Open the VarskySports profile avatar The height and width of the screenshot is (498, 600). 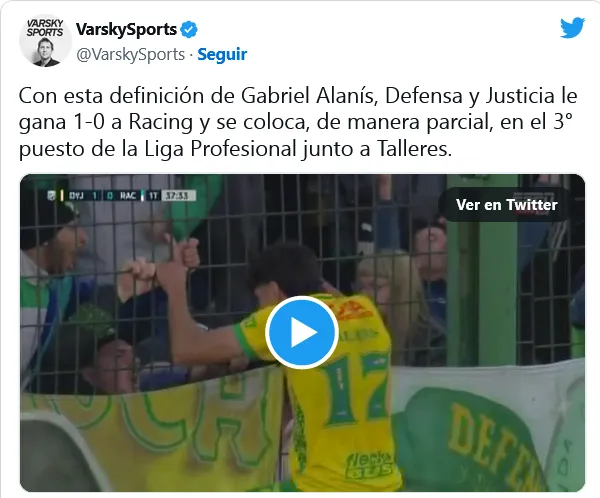pos(45,41)
